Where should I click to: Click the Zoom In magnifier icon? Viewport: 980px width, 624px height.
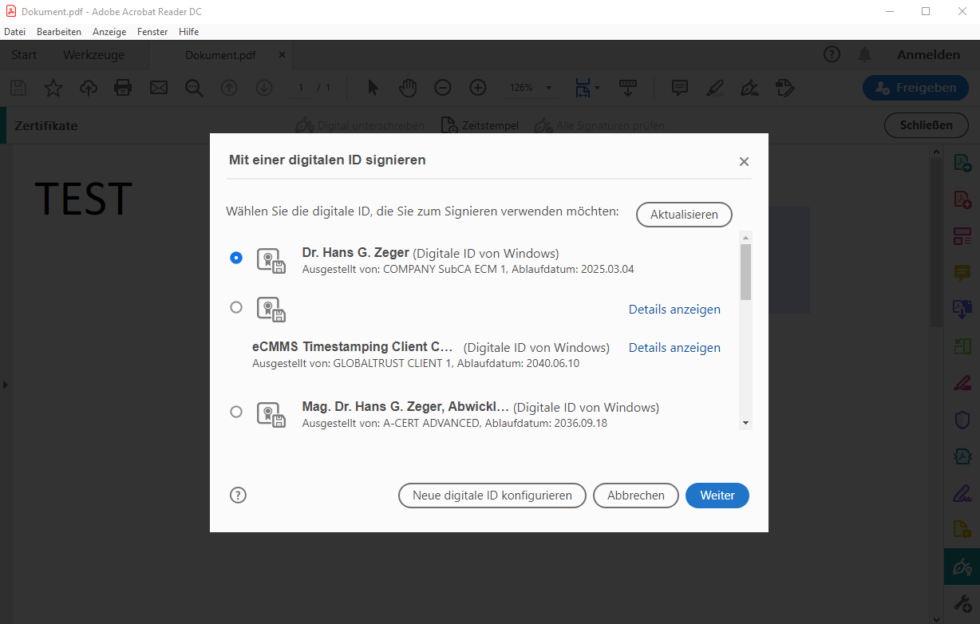click(478, 88)
